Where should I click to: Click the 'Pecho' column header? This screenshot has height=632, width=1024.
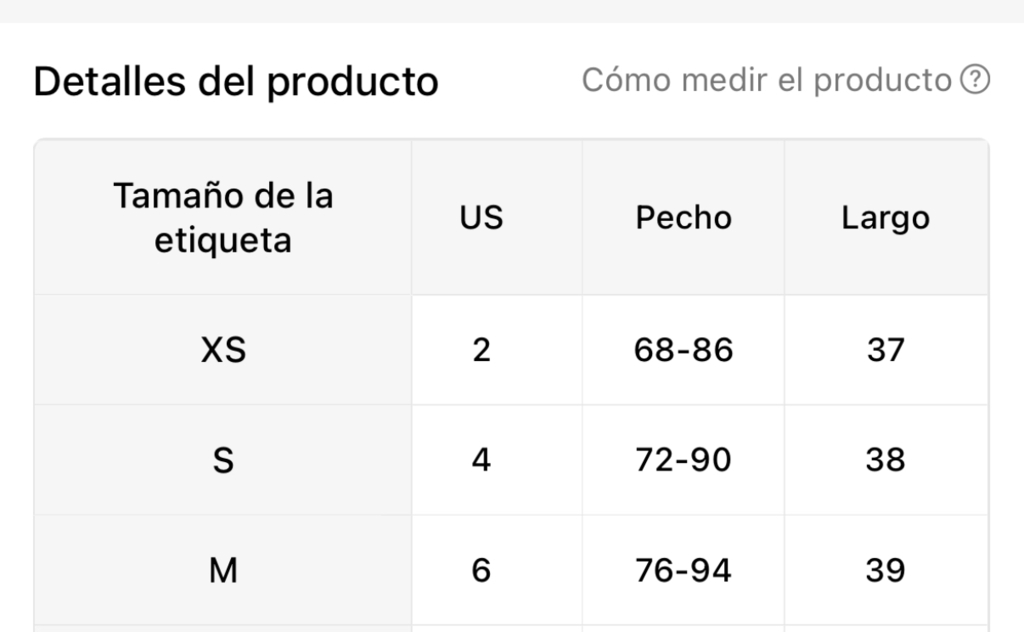[683, 217]
